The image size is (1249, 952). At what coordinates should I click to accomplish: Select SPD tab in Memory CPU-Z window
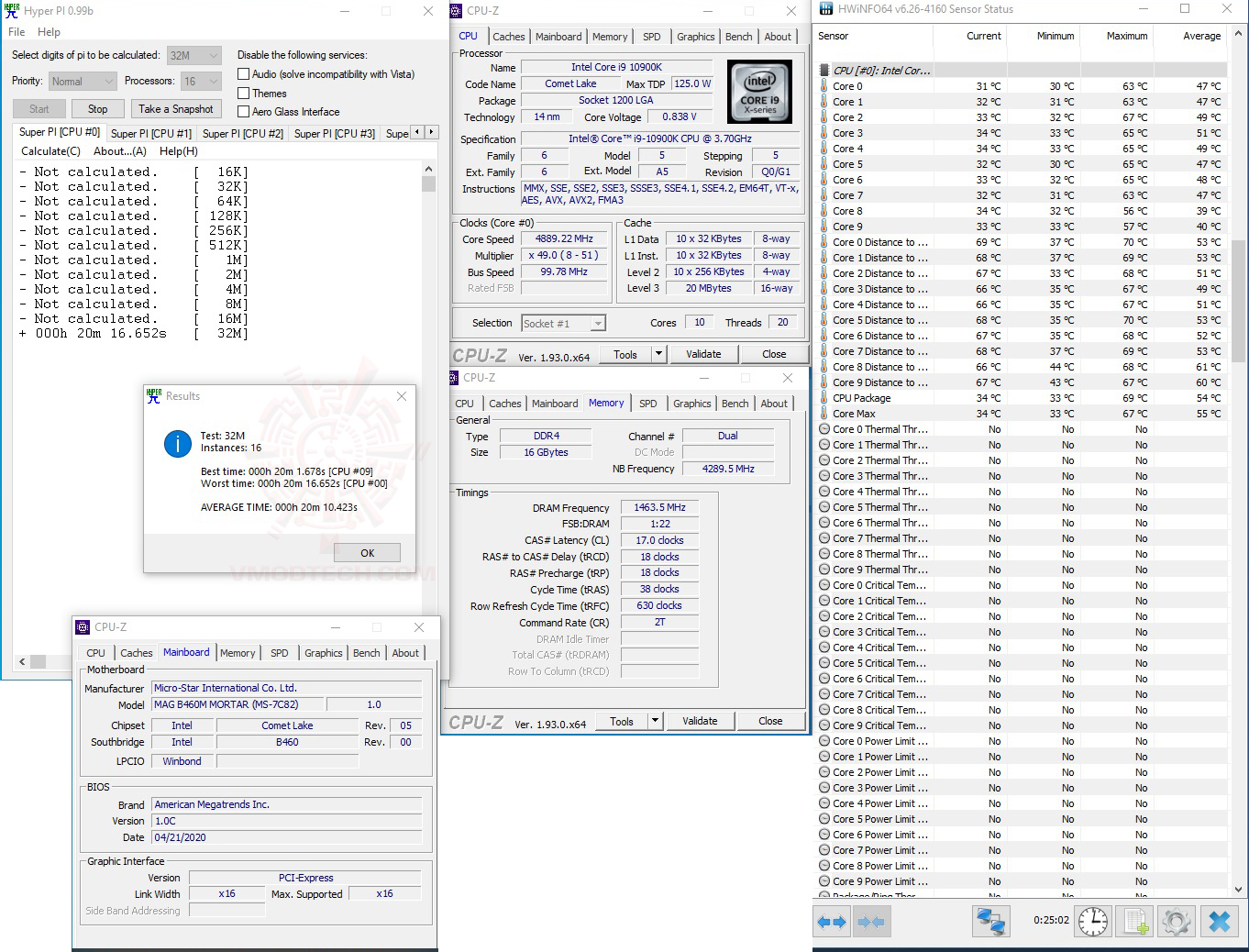[648, 404]
